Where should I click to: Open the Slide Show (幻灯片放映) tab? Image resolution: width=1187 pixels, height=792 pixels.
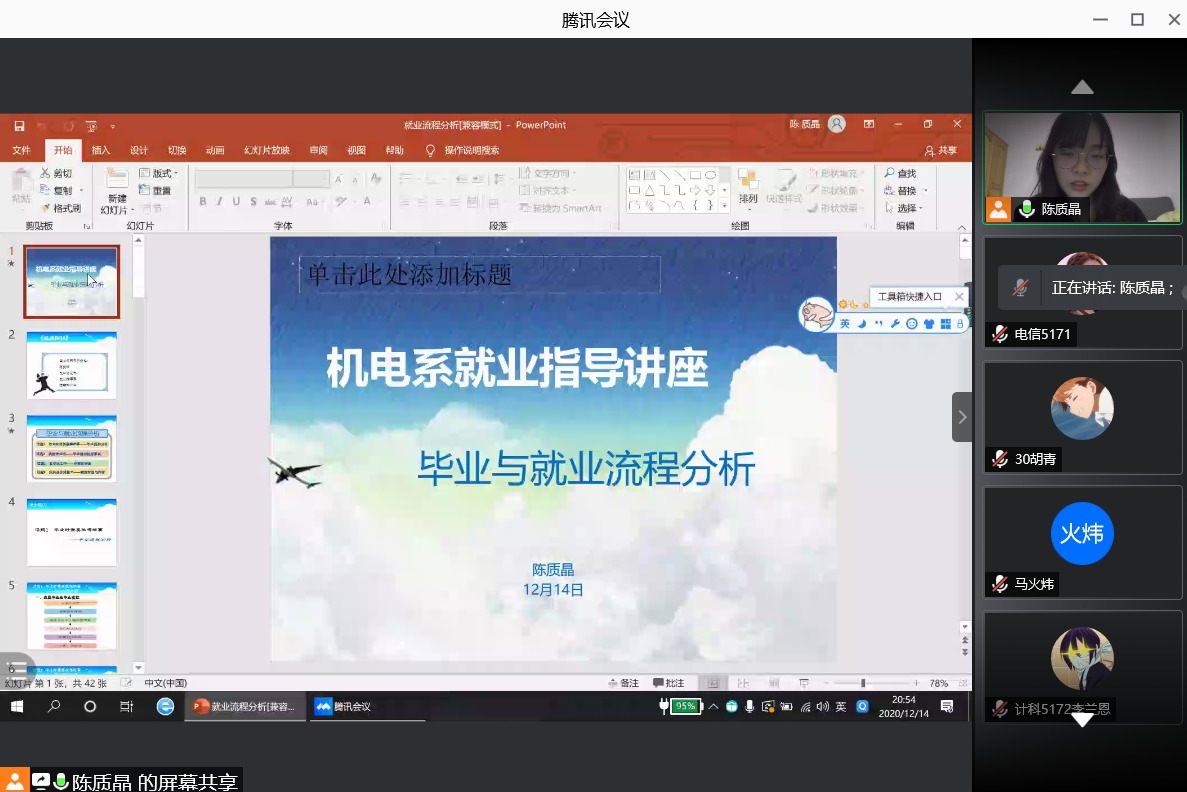click(x=267, y=151)
